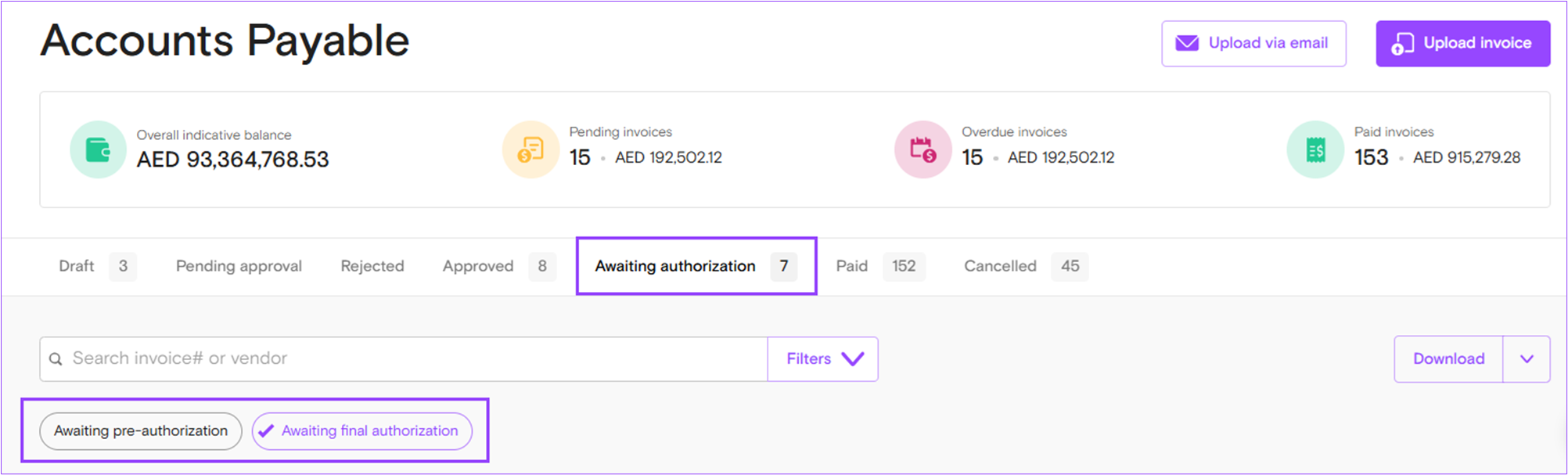Click the green wallet balance icon
The image size is (1568, 475).
coord(98,149)
